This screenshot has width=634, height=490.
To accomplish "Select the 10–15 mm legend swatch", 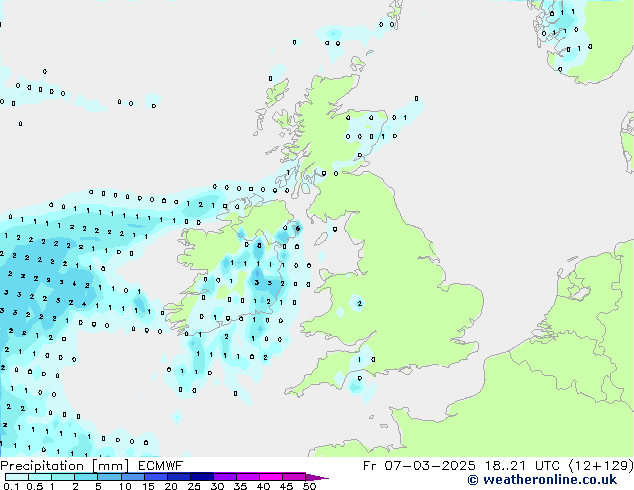I will click(133, 477).
